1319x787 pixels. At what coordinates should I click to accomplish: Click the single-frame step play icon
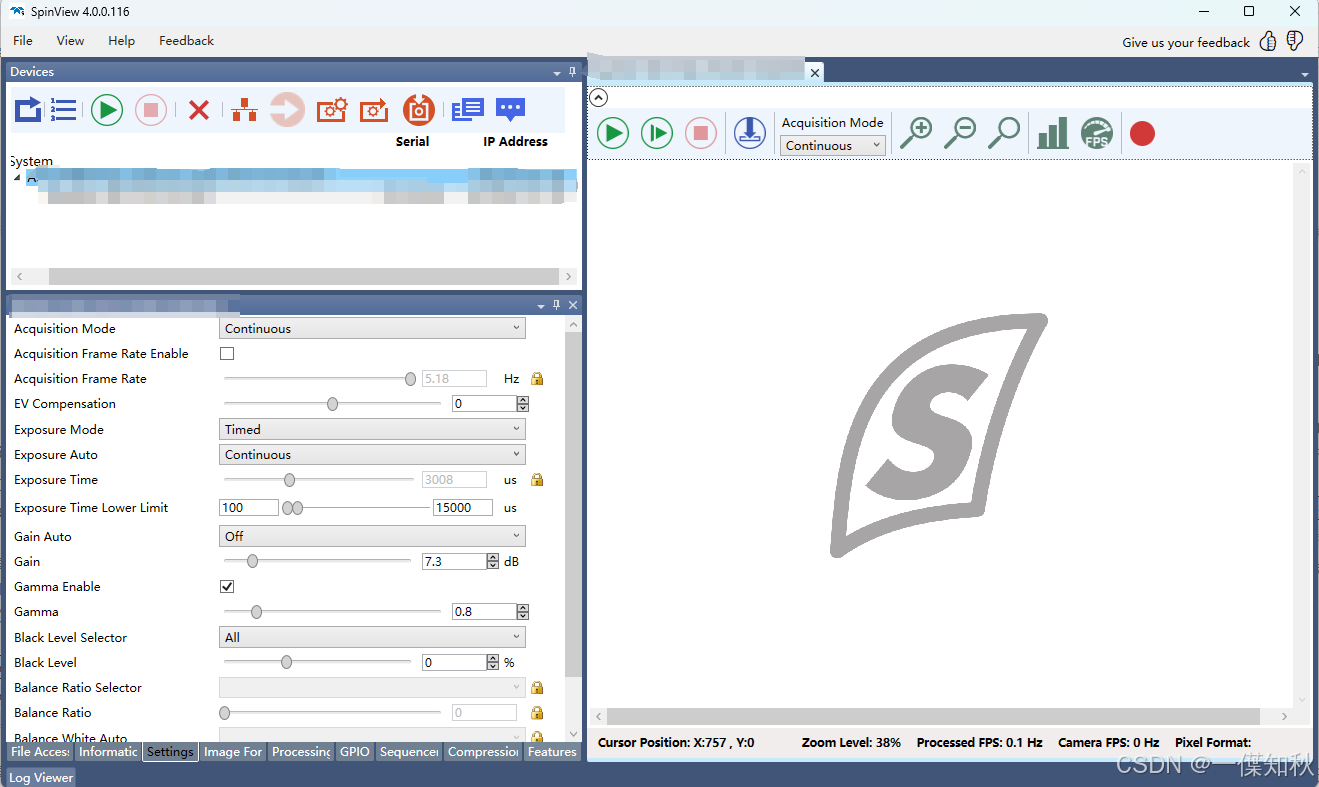pos(657,133)
